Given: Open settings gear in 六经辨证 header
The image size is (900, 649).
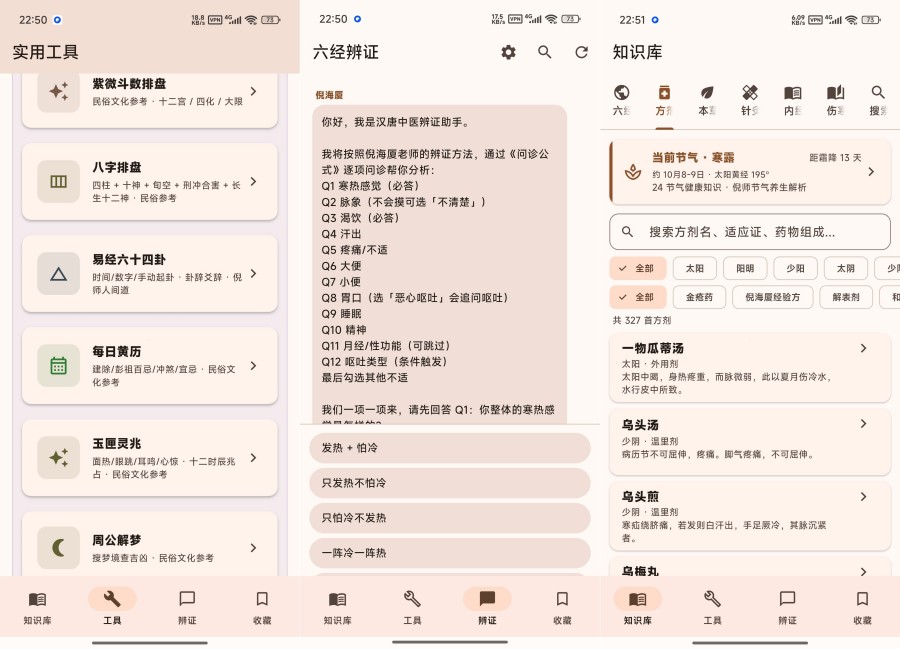Looking at the screenshot, I should click(x=508, y=52).
